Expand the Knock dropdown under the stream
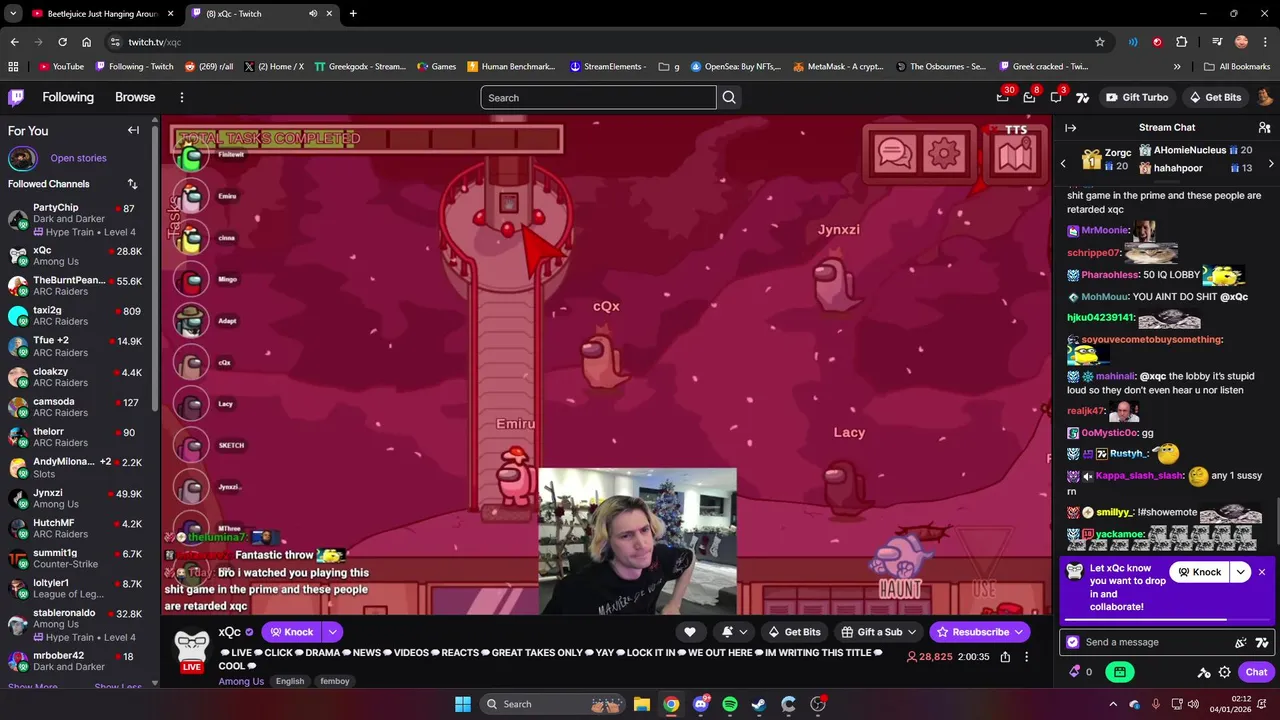 click(332, 632)
